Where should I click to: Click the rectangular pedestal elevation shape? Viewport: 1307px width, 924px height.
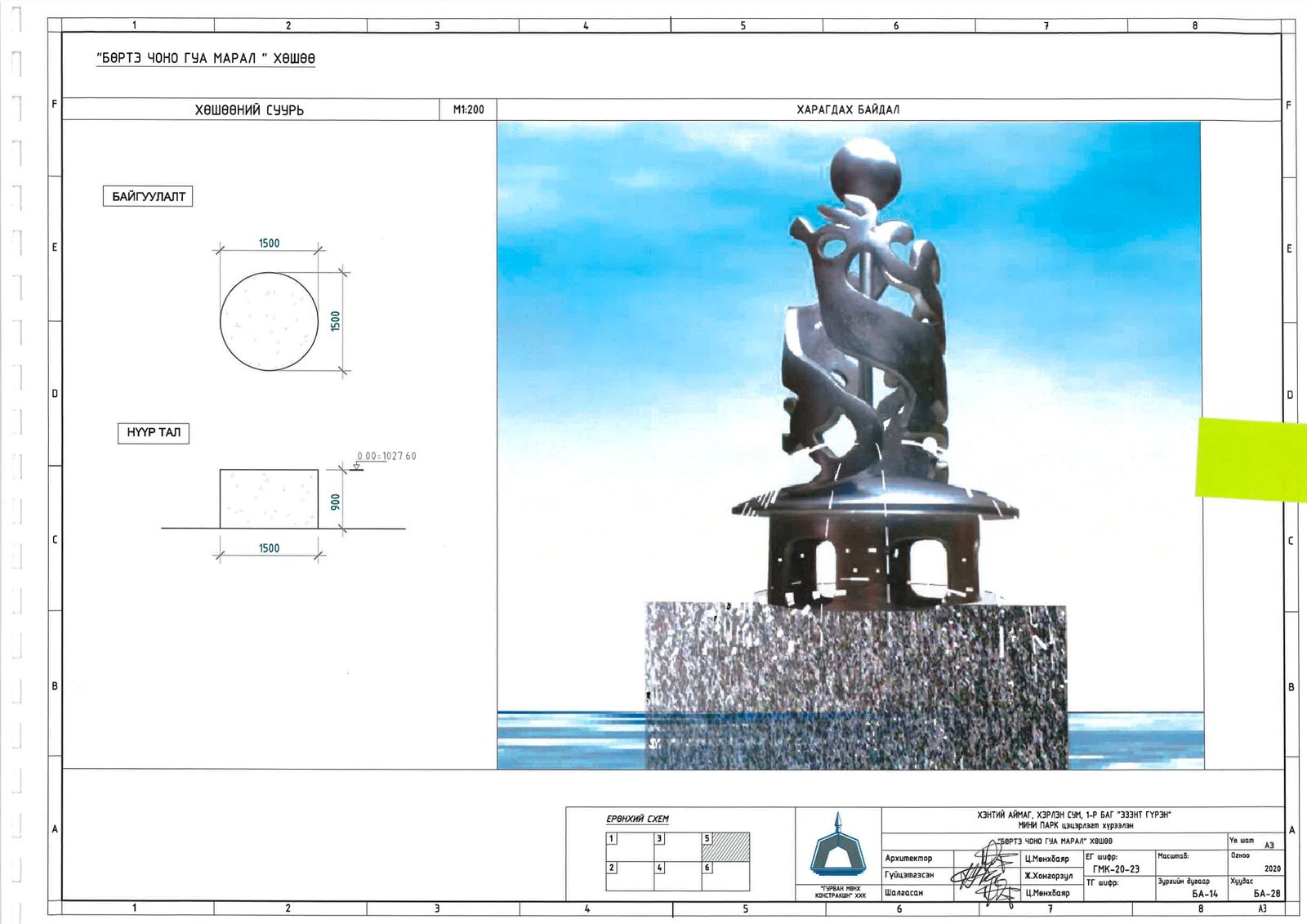pyautogui.click(x=269, y=498)
